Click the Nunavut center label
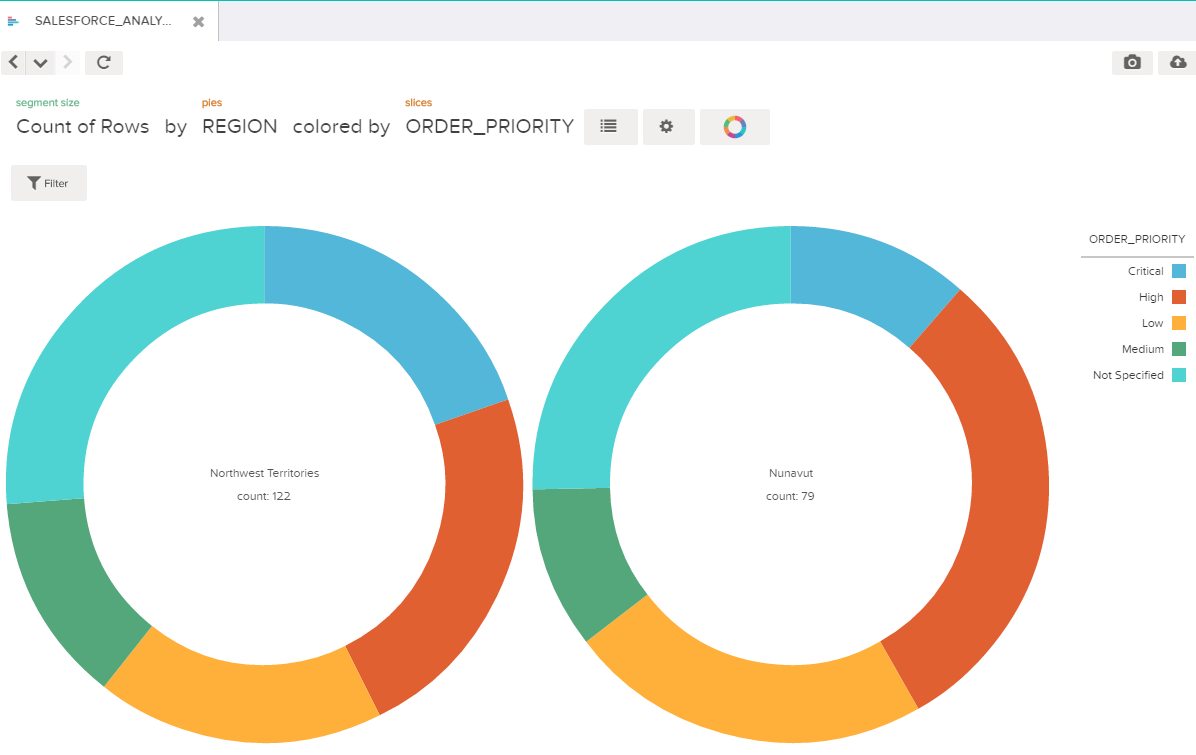 791,473
